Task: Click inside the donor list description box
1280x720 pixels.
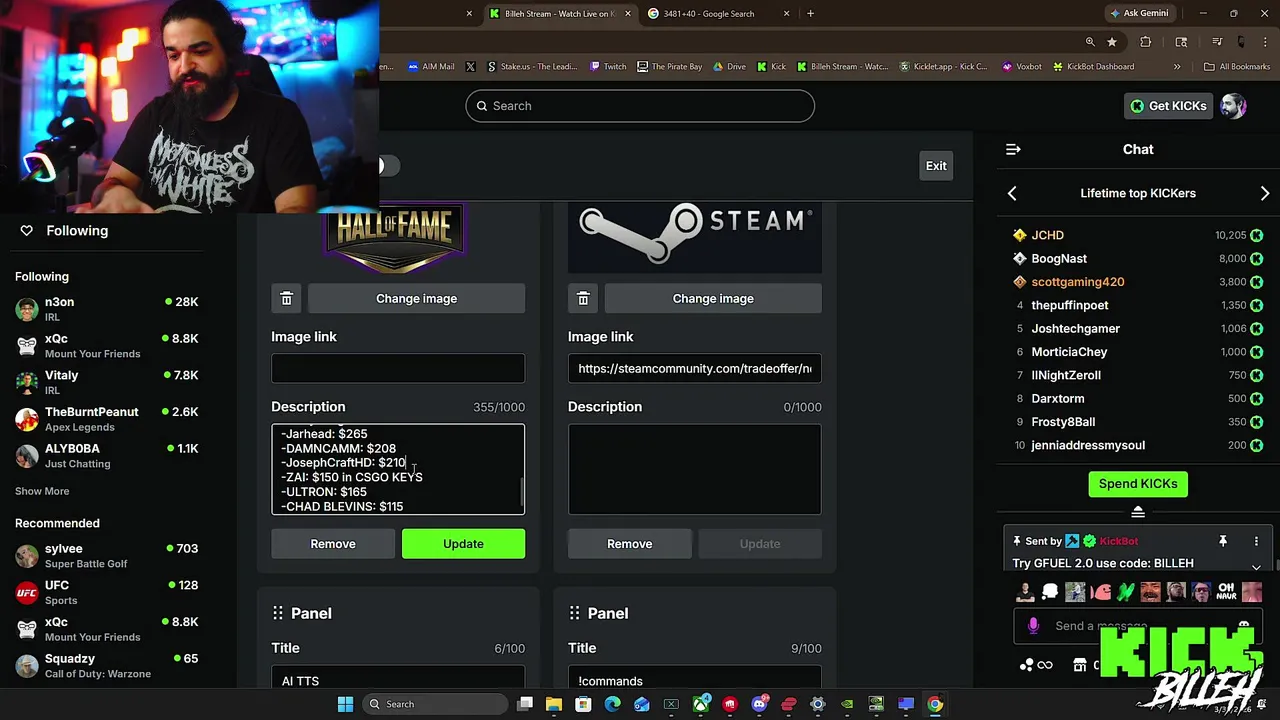Action: coord(398,469)
